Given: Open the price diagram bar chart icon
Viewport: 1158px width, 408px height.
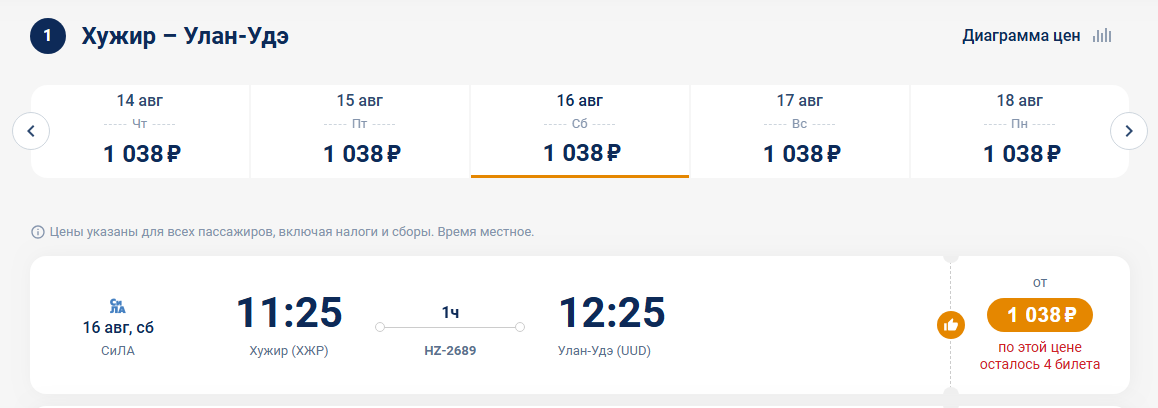Looking at the screenshot, I should (1102, 35).
